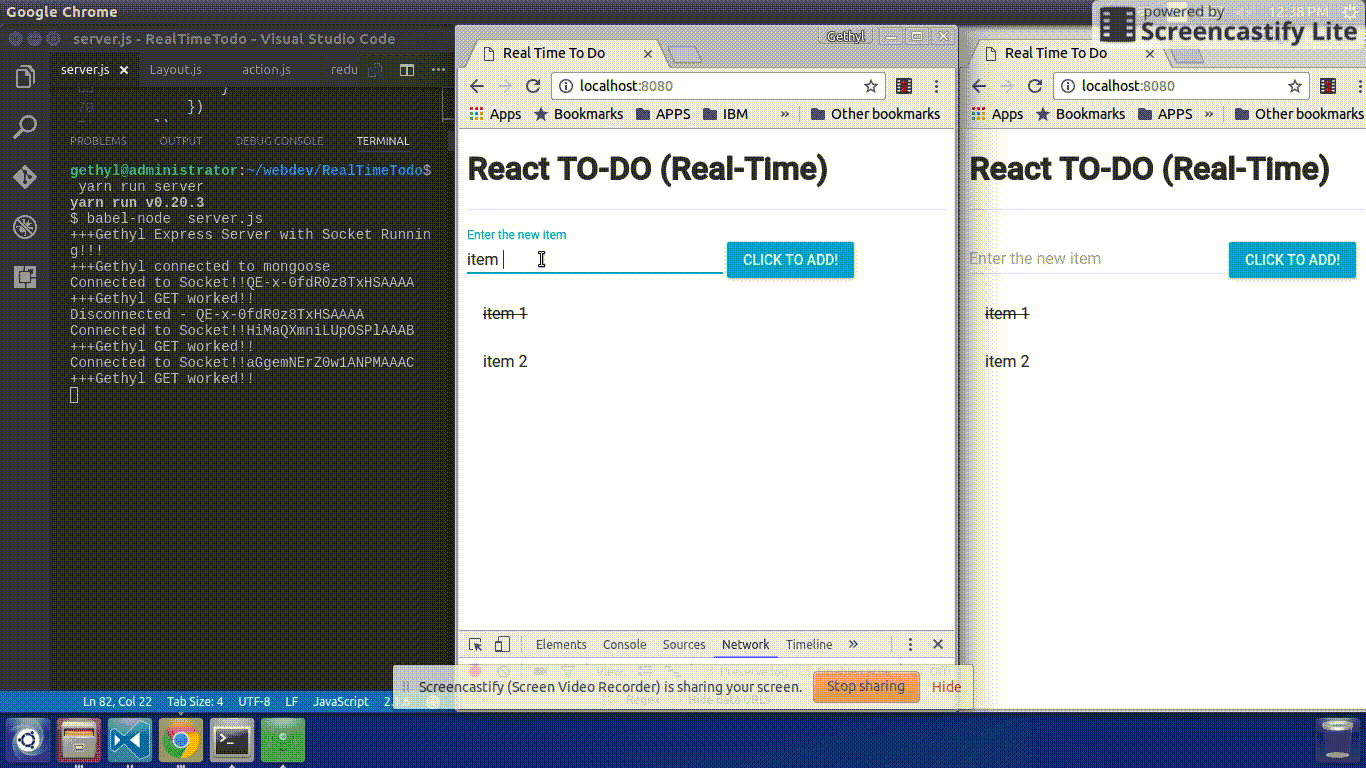Image resolution: width=1366 pixels, height=768 pixels.
Task: Open Other bookmarks folder in the left Chrome window
Action: point(875,114)
